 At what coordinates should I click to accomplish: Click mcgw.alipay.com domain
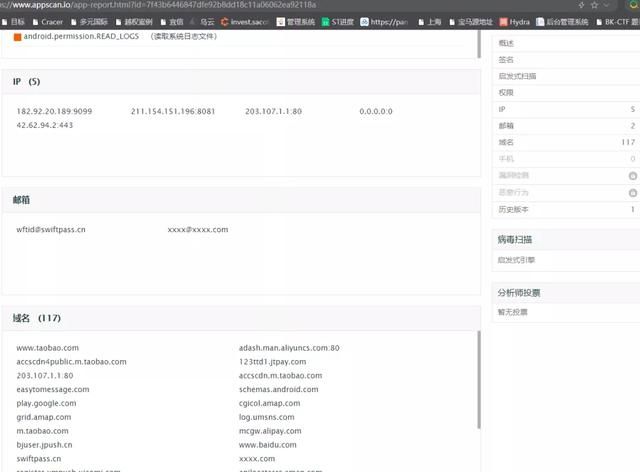(270, 431)
